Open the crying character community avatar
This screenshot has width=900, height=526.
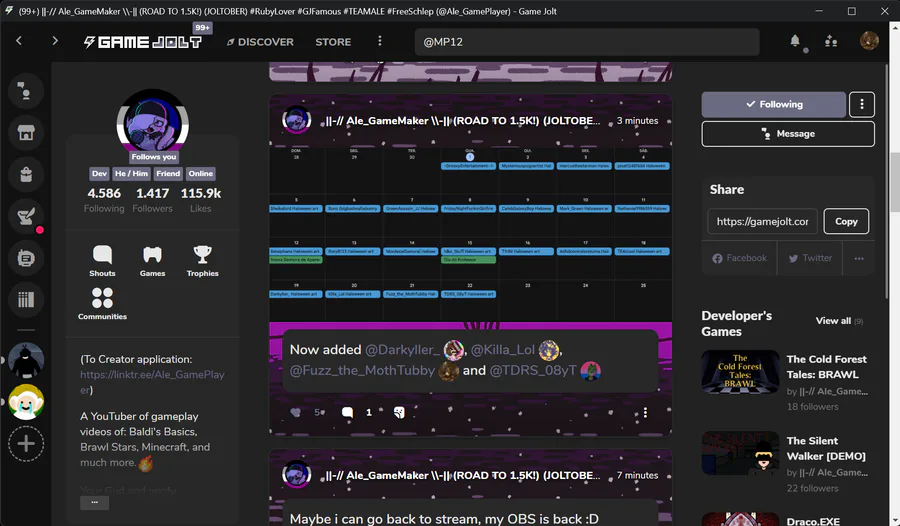[26, 402]
